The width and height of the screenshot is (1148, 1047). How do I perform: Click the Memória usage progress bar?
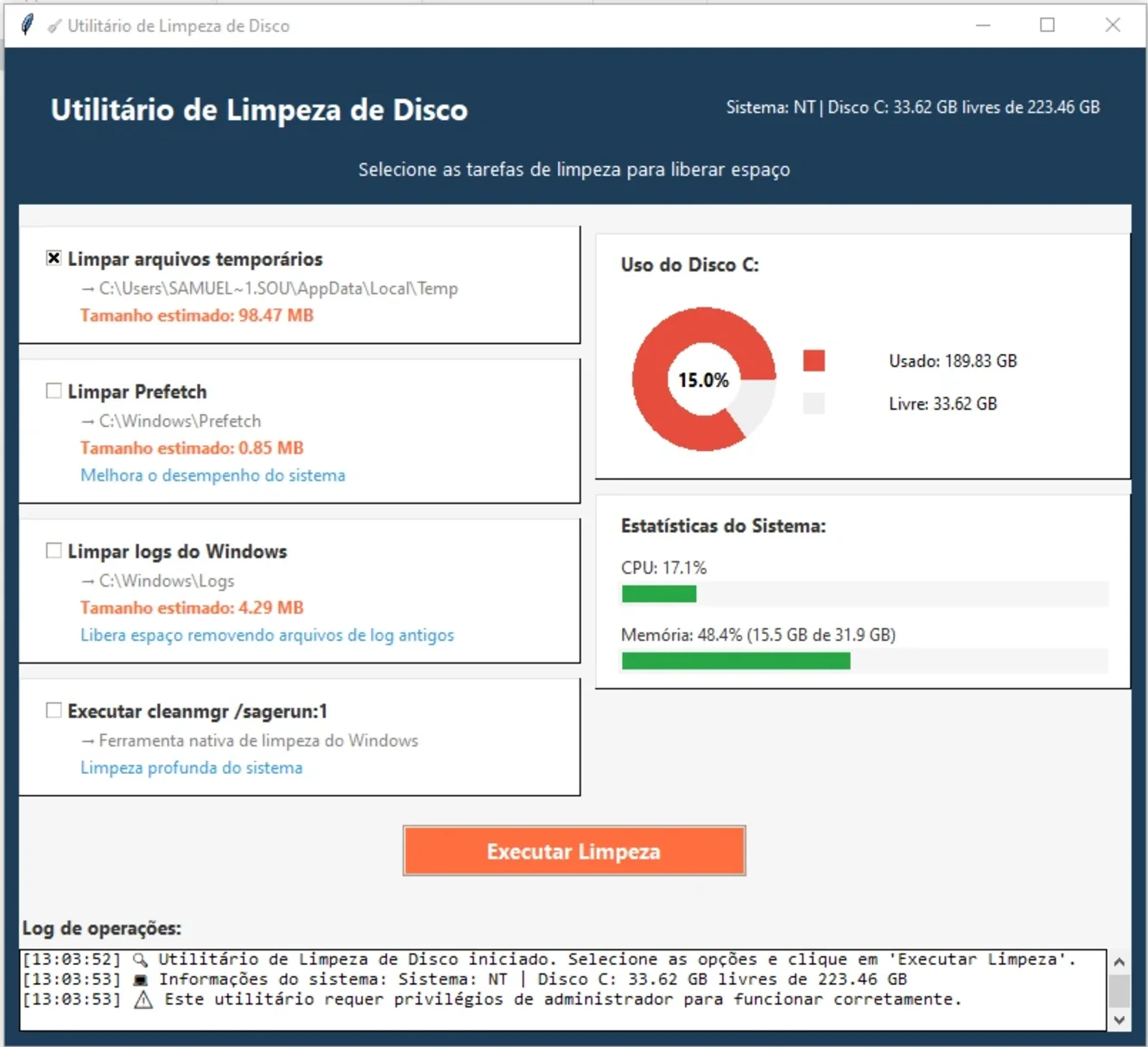[865, 661]
